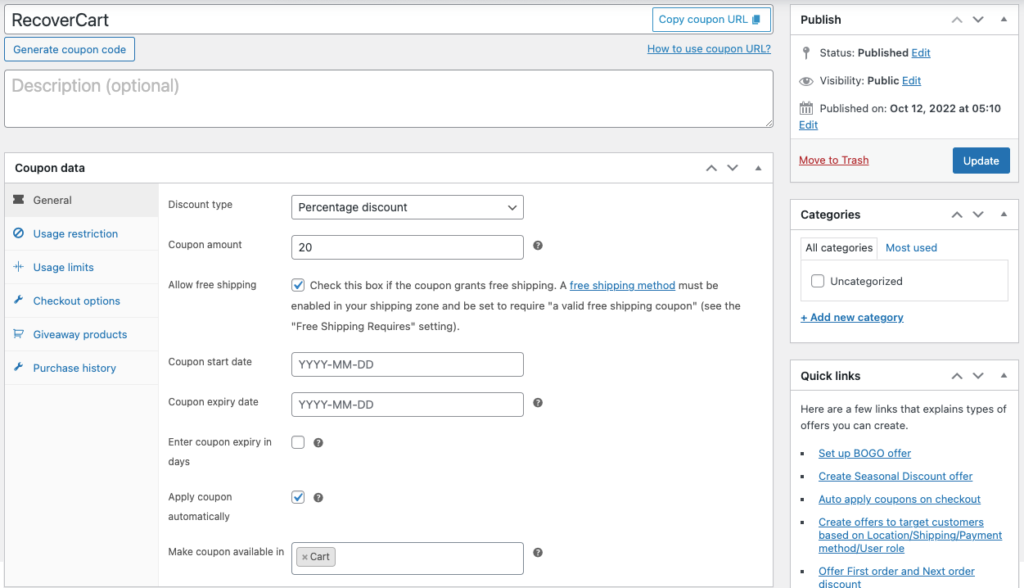The width and height of the screenshot is (1024, 588).
Task: Collapse the Coupon data panel
Action: tap(758, 168)
